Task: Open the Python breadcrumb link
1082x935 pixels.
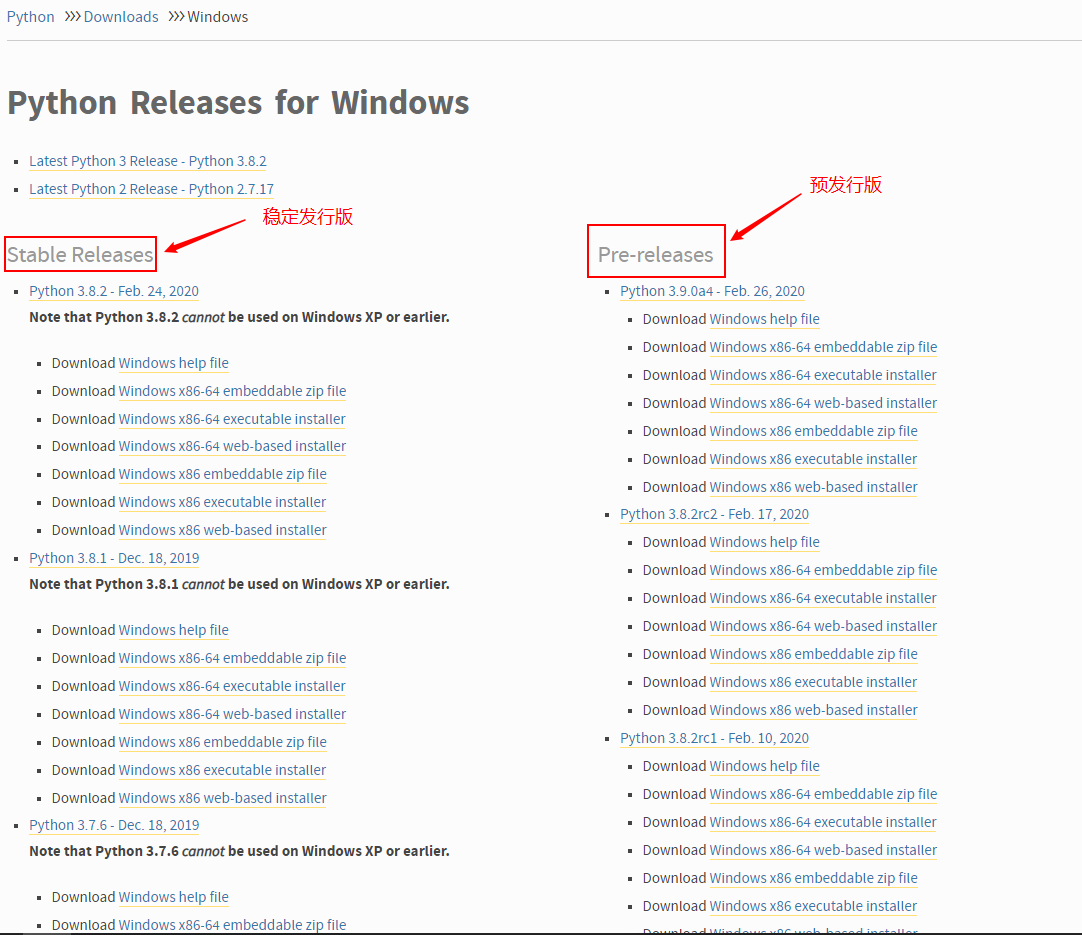Action: coord(30,17)
